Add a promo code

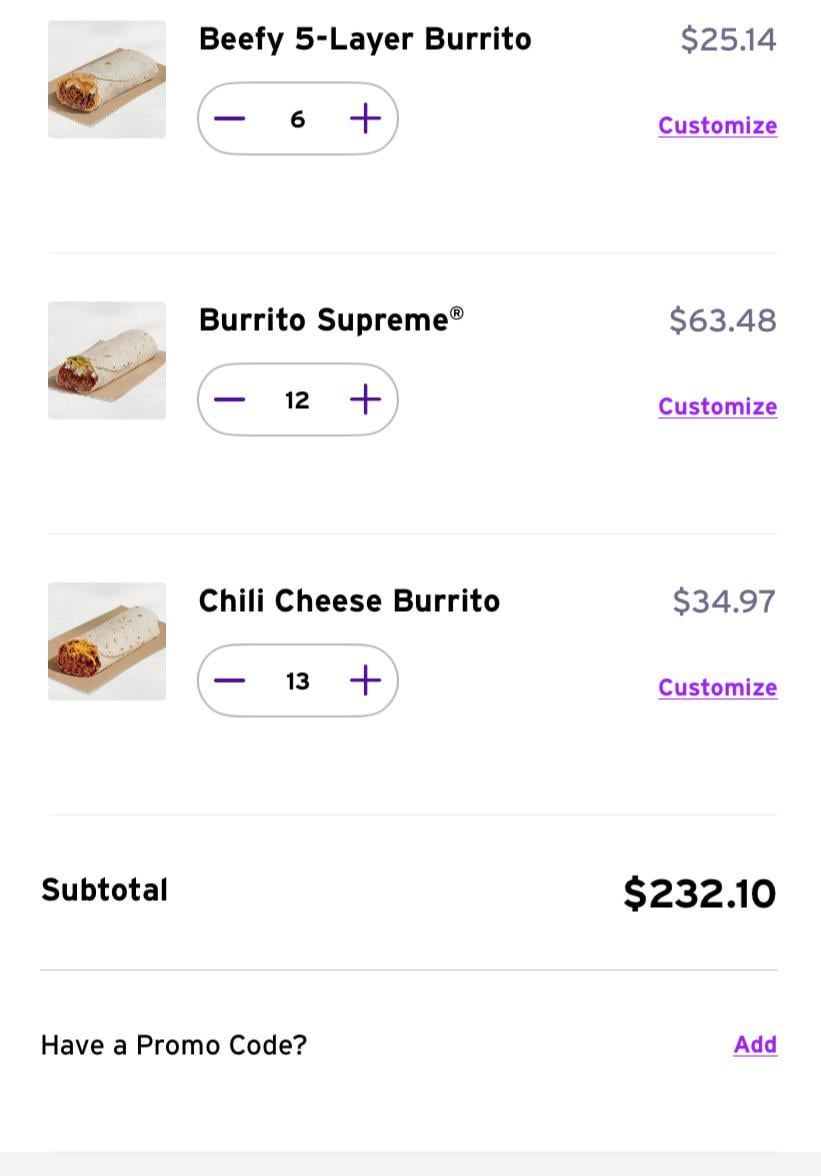point(755,1045)
